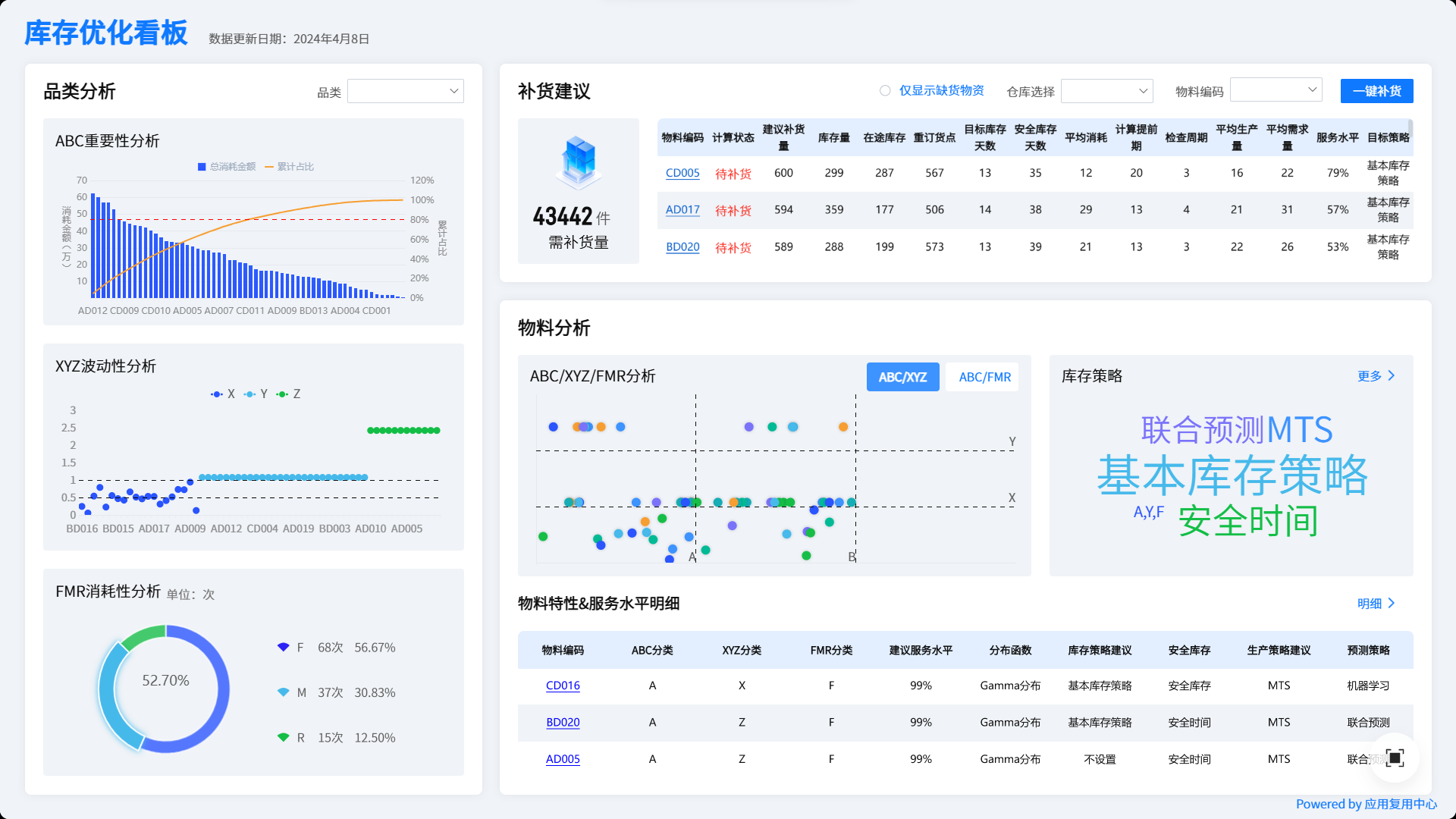
Task: Click the replenishment table vertical scrollbar
Action: point(1410,129)
